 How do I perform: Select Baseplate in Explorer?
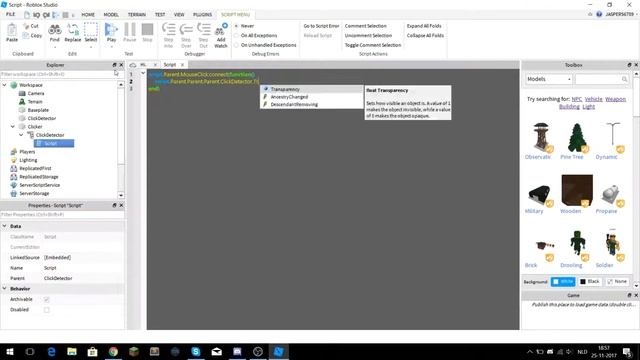coord(38,110)
